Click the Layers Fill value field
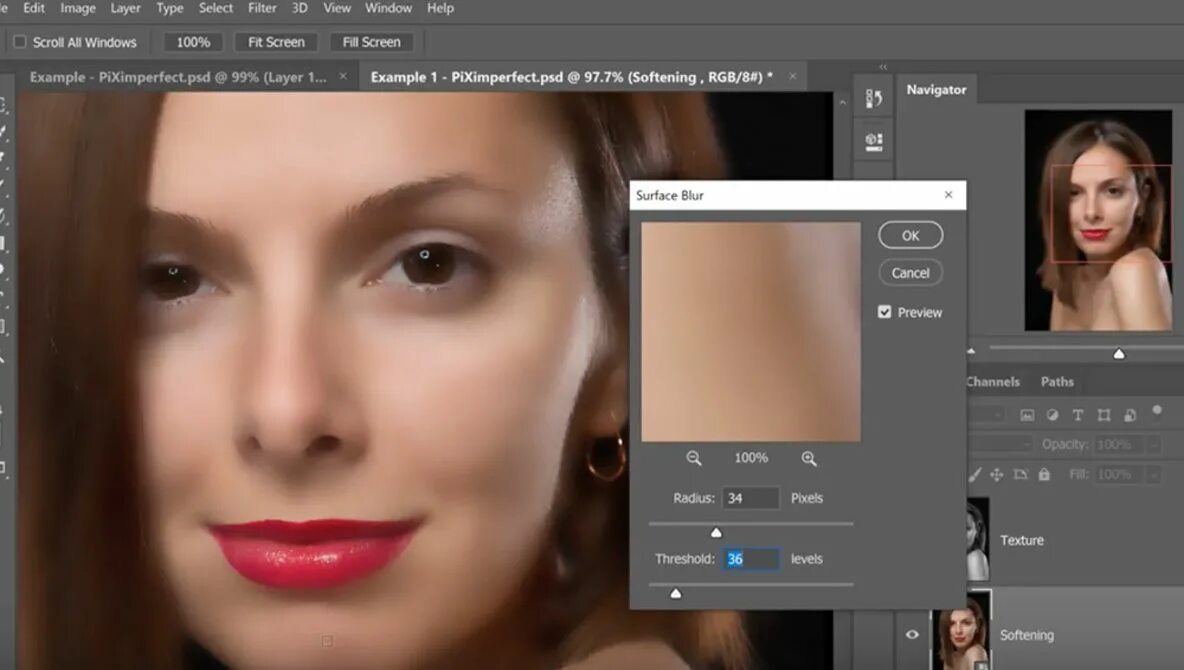The height and width of the screenshot is (670, 1184). tap(1120, 474)
